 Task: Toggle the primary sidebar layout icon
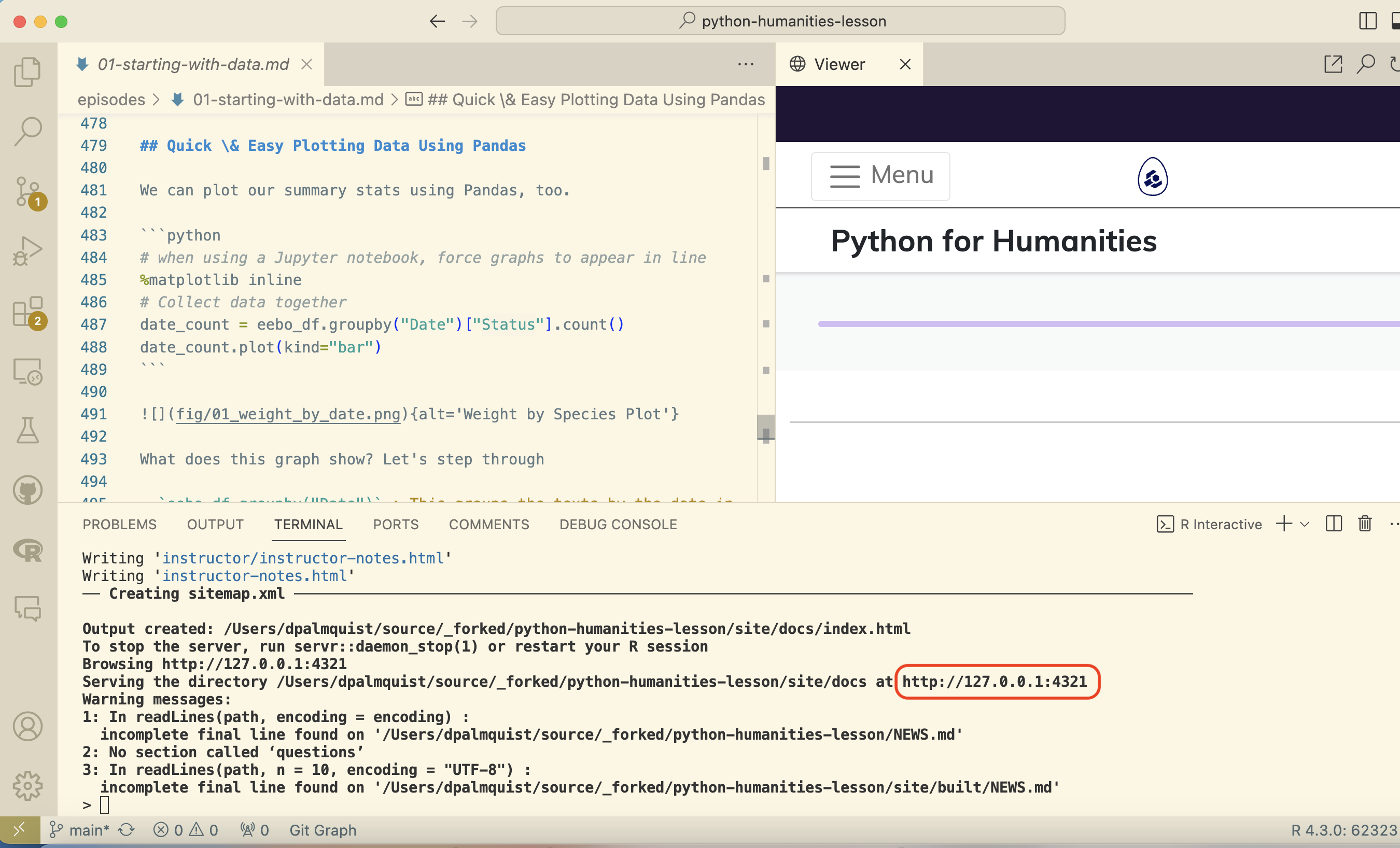[1367, 22]
